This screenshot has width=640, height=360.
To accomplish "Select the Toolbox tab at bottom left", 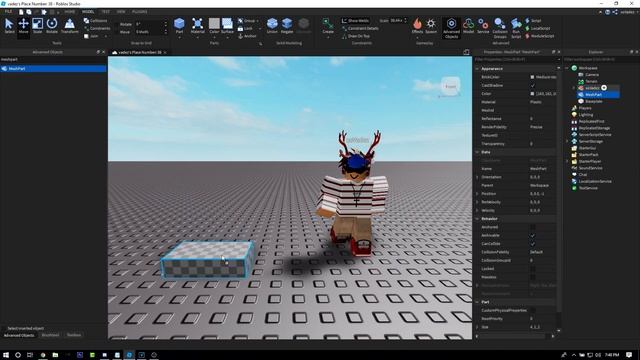I will click(74, 335).
